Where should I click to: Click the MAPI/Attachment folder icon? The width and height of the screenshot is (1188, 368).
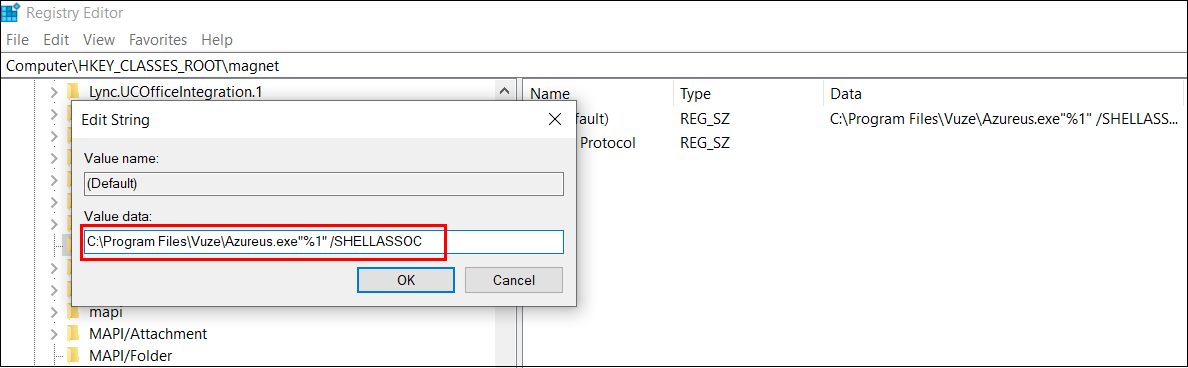click(x=73, y=334)
